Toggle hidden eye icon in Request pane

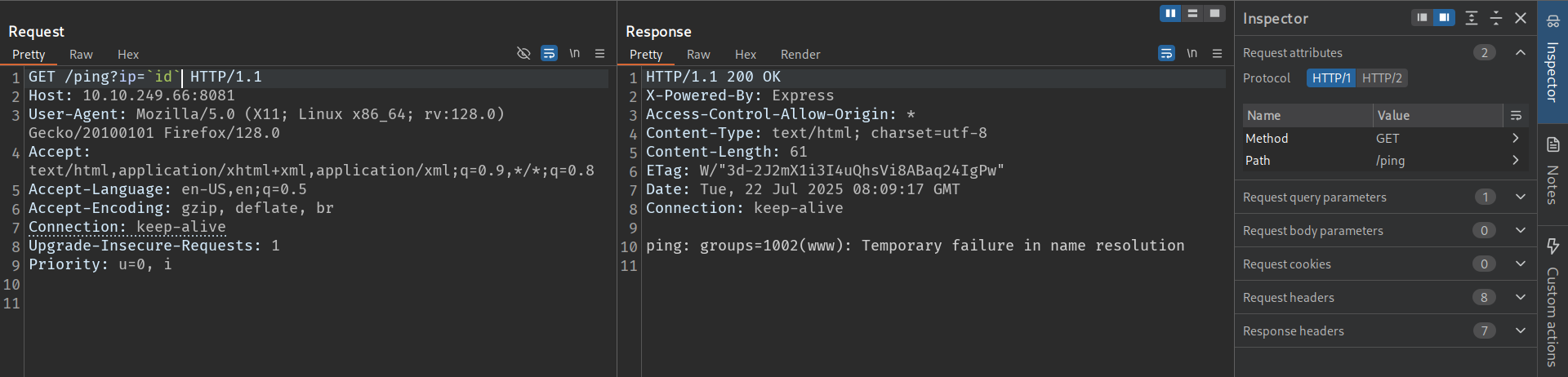(x=523, y=53)
